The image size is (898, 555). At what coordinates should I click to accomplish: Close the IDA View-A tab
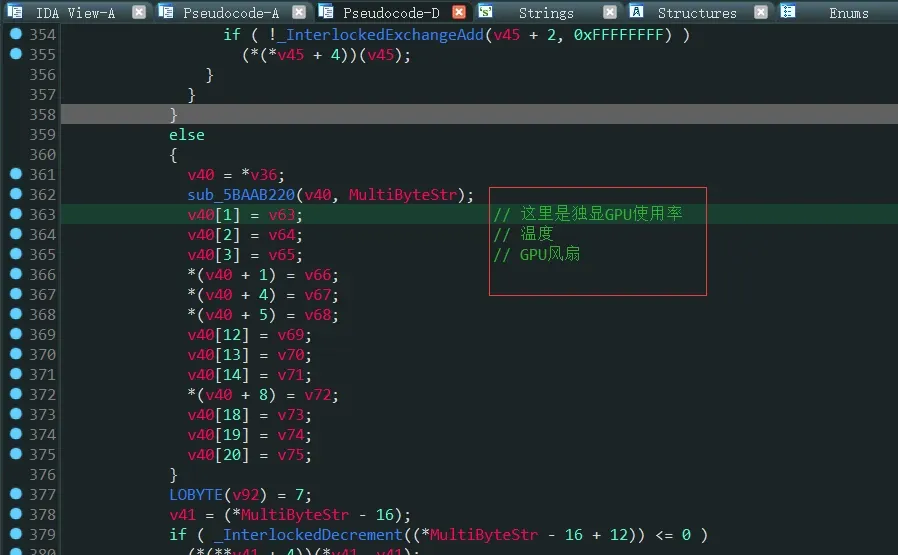pos(139,12)
